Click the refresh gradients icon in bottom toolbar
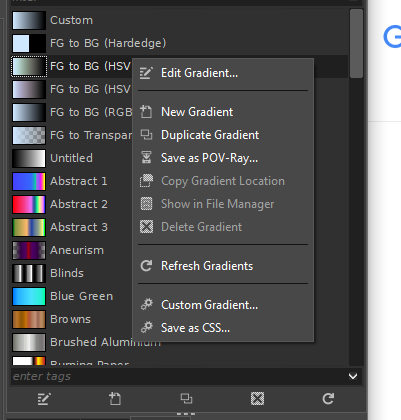 point(328,399)
